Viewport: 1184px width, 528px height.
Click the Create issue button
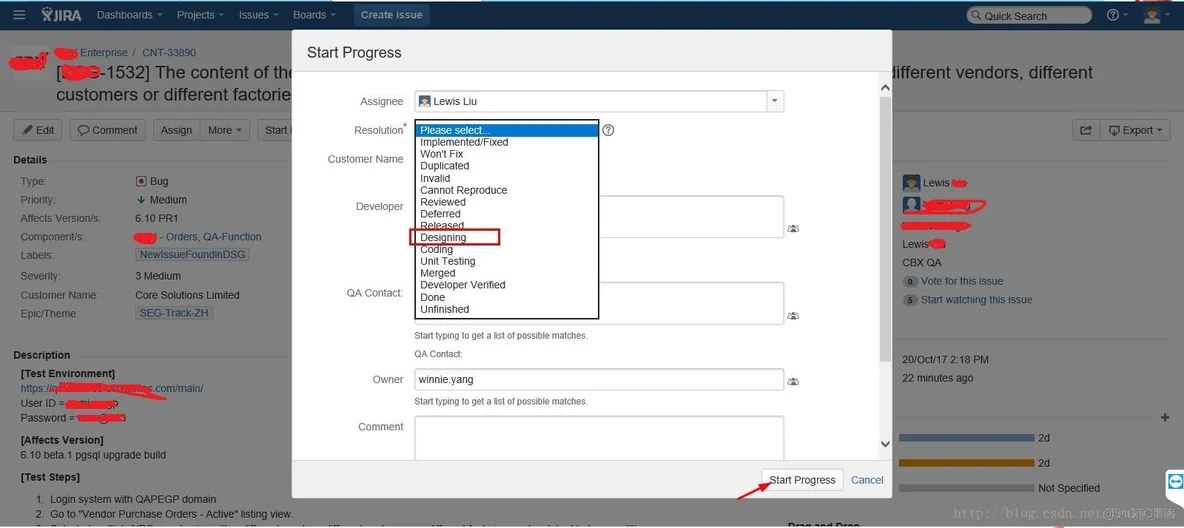click(x=391, y=15)
